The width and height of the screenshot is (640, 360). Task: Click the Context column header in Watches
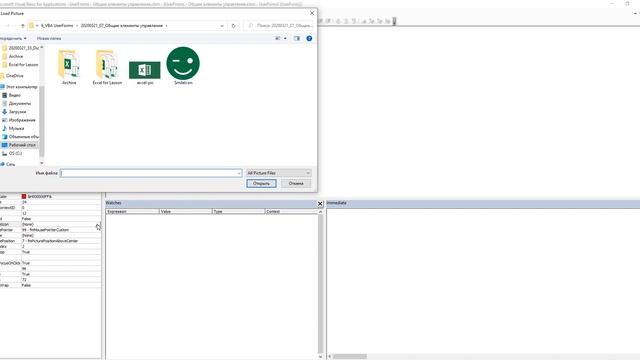pos(291,211)
